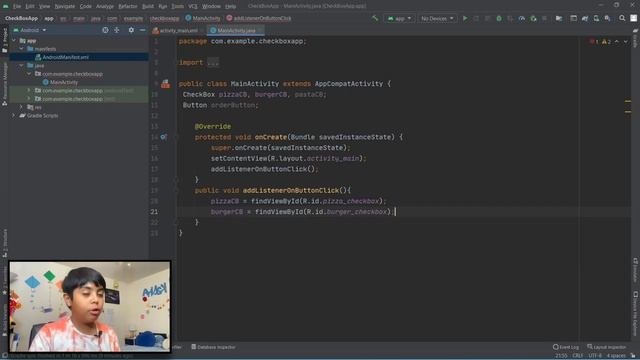Screen dimensions: 640x360
Task: Open the Build menu
Action: [x=148, y=6]
